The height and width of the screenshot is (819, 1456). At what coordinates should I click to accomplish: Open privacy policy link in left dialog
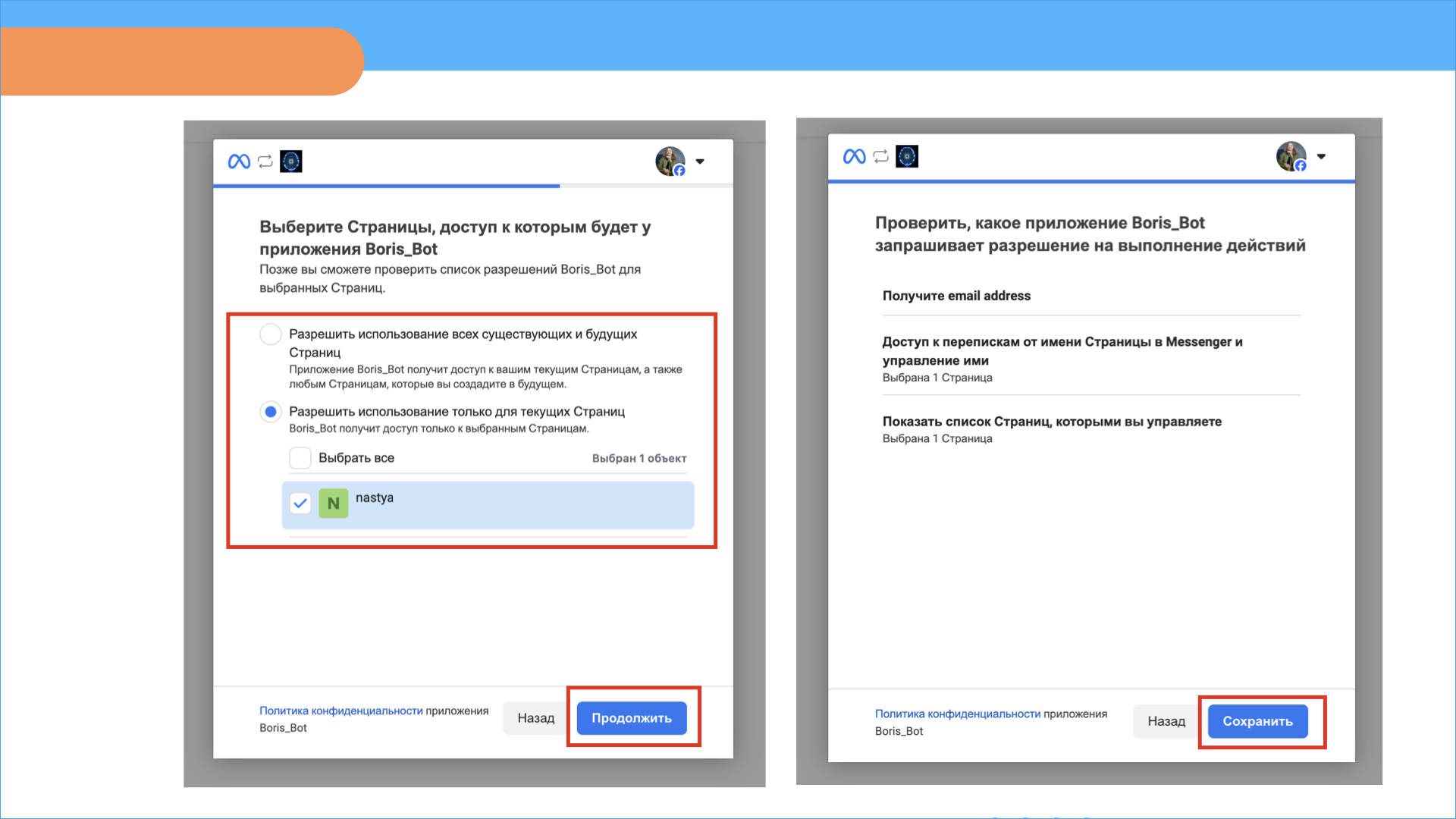pos(341,711)
